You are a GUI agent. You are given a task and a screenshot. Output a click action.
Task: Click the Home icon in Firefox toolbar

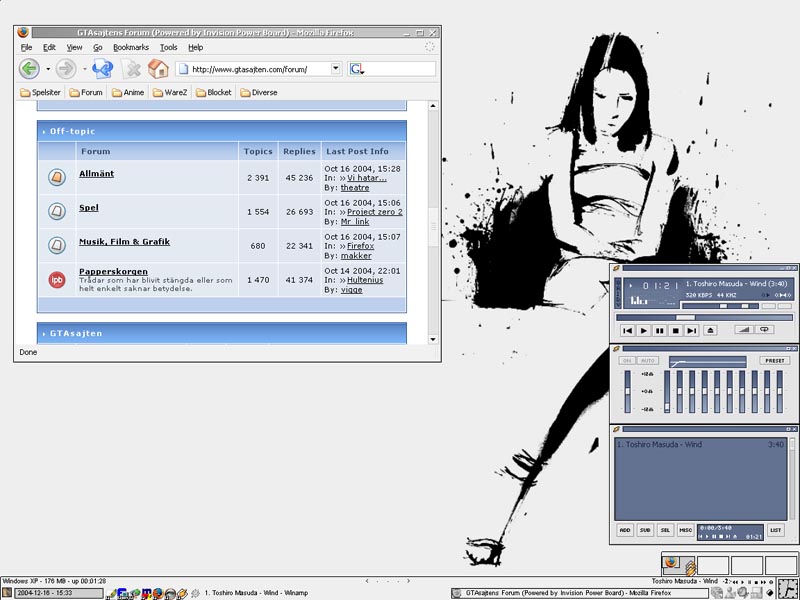158,69
